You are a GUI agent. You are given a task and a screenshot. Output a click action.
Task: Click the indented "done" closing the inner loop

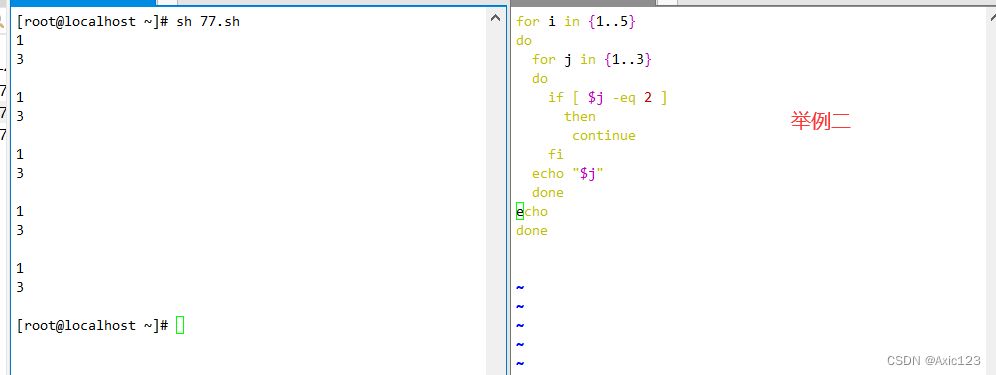[x=548, y=193]
